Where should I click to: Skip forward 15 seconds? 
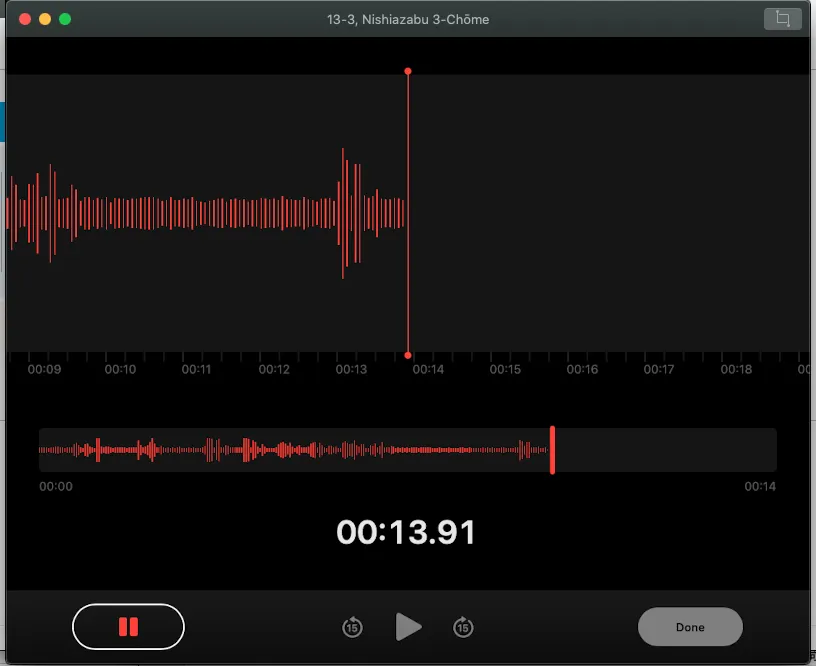click(462, 627)
